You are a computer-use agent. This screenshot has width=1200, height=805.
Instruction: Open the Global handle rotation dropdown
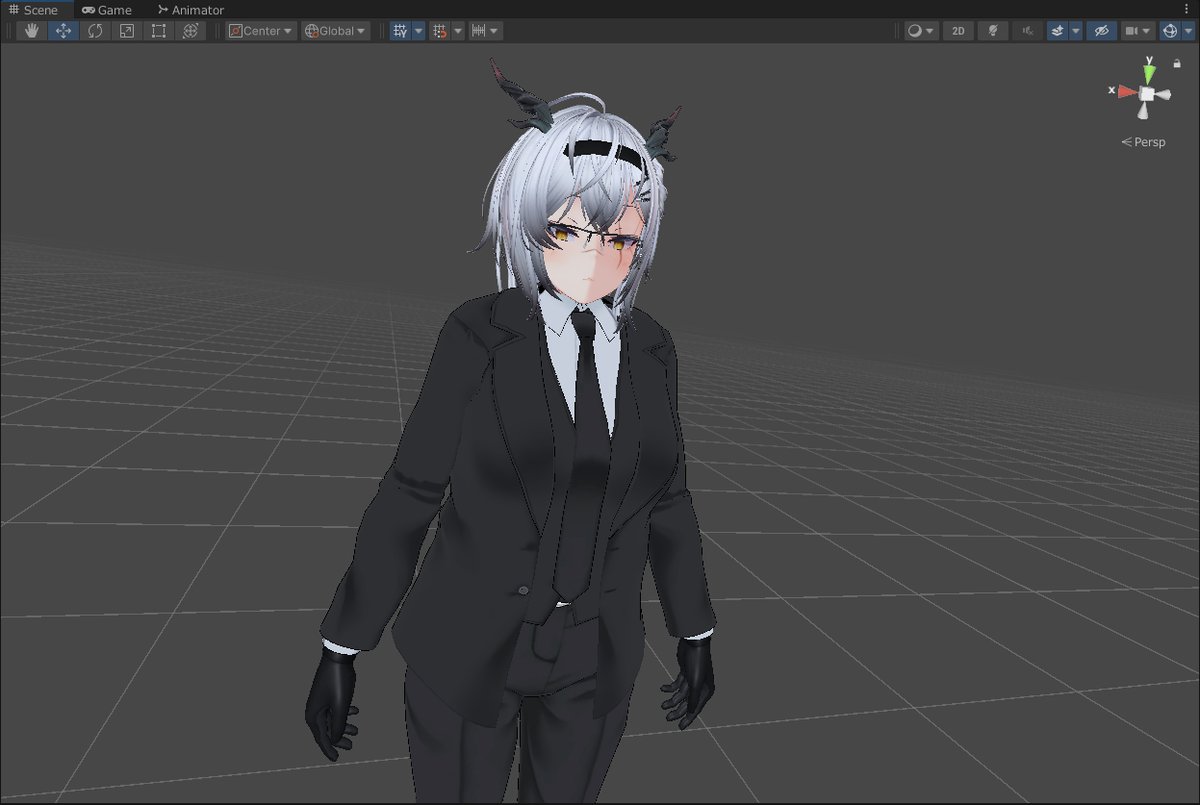(x=335, y=31)
